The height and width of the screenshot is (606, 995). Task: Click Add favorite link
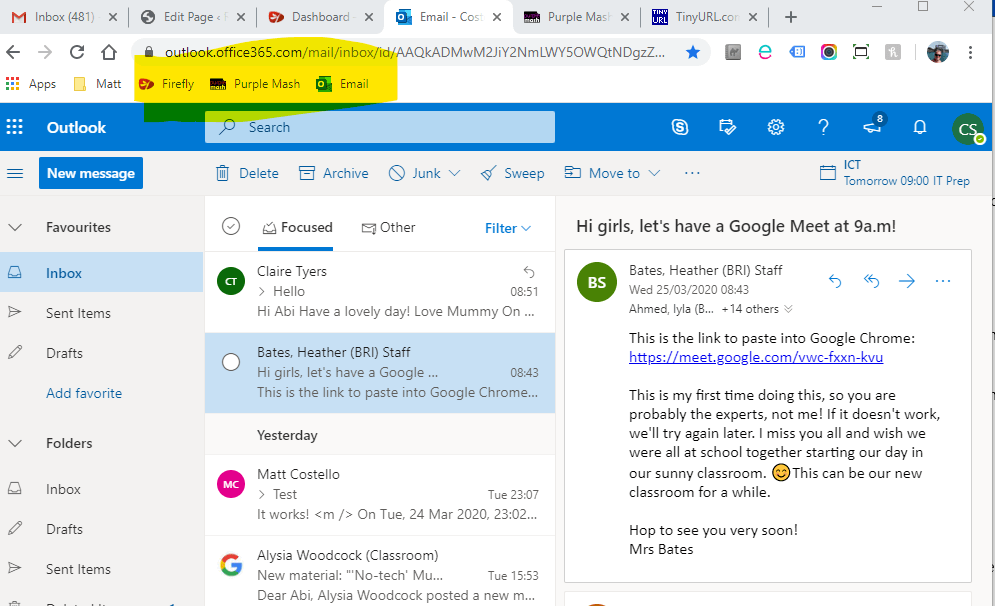pos(84,393)
